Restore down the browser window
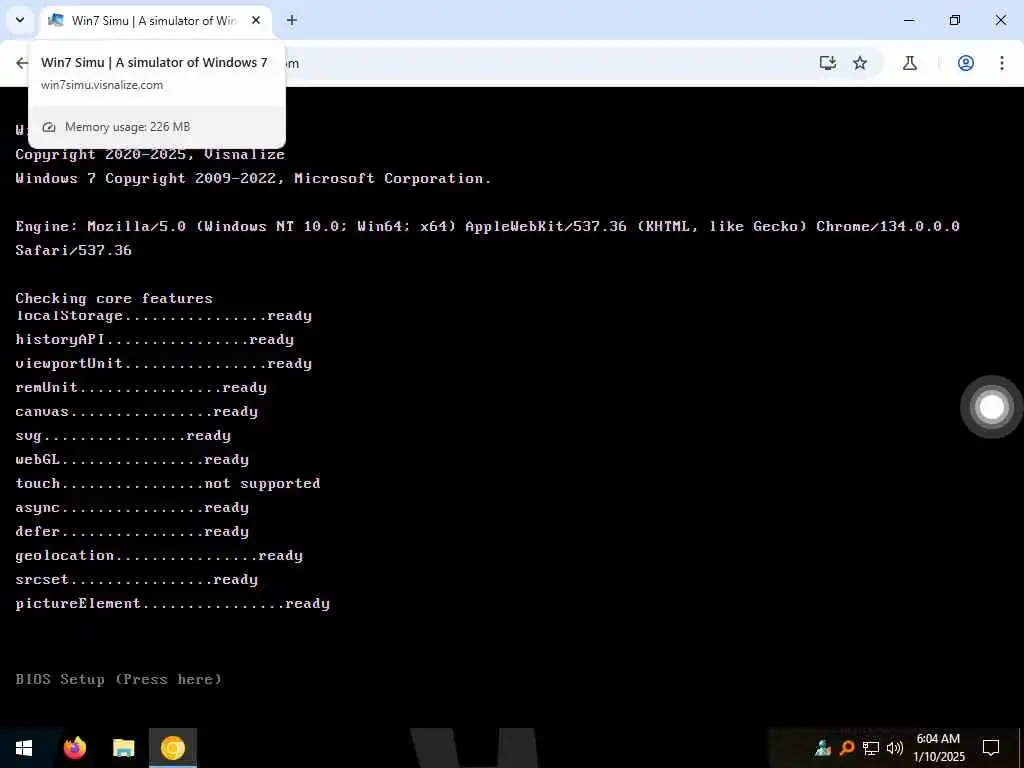The width and height of the screenshot is (1024, 768). point(955,20)
